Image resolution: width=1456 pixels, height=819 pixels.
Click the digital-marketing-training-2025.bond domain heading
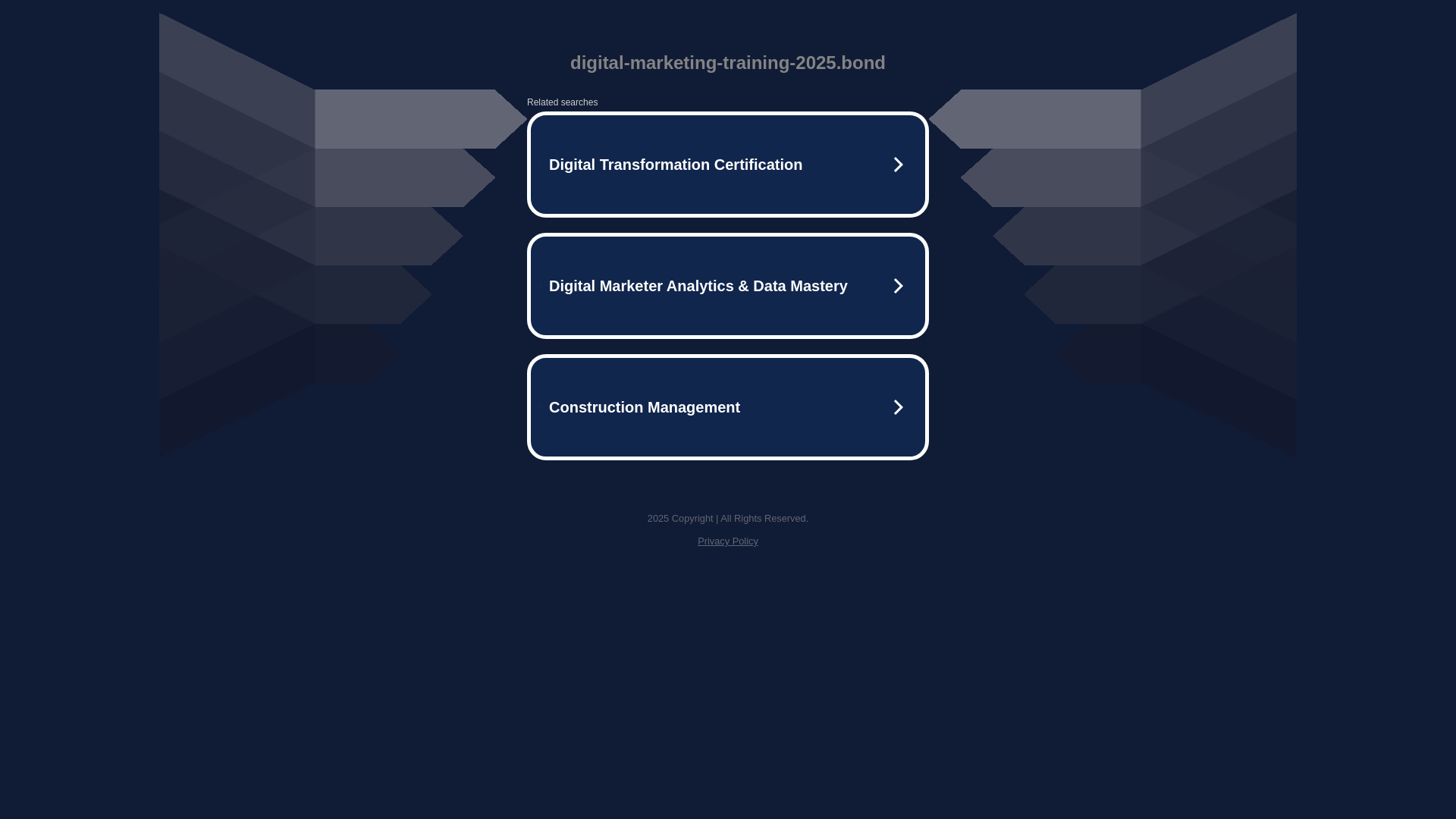[x=727, y=63]
